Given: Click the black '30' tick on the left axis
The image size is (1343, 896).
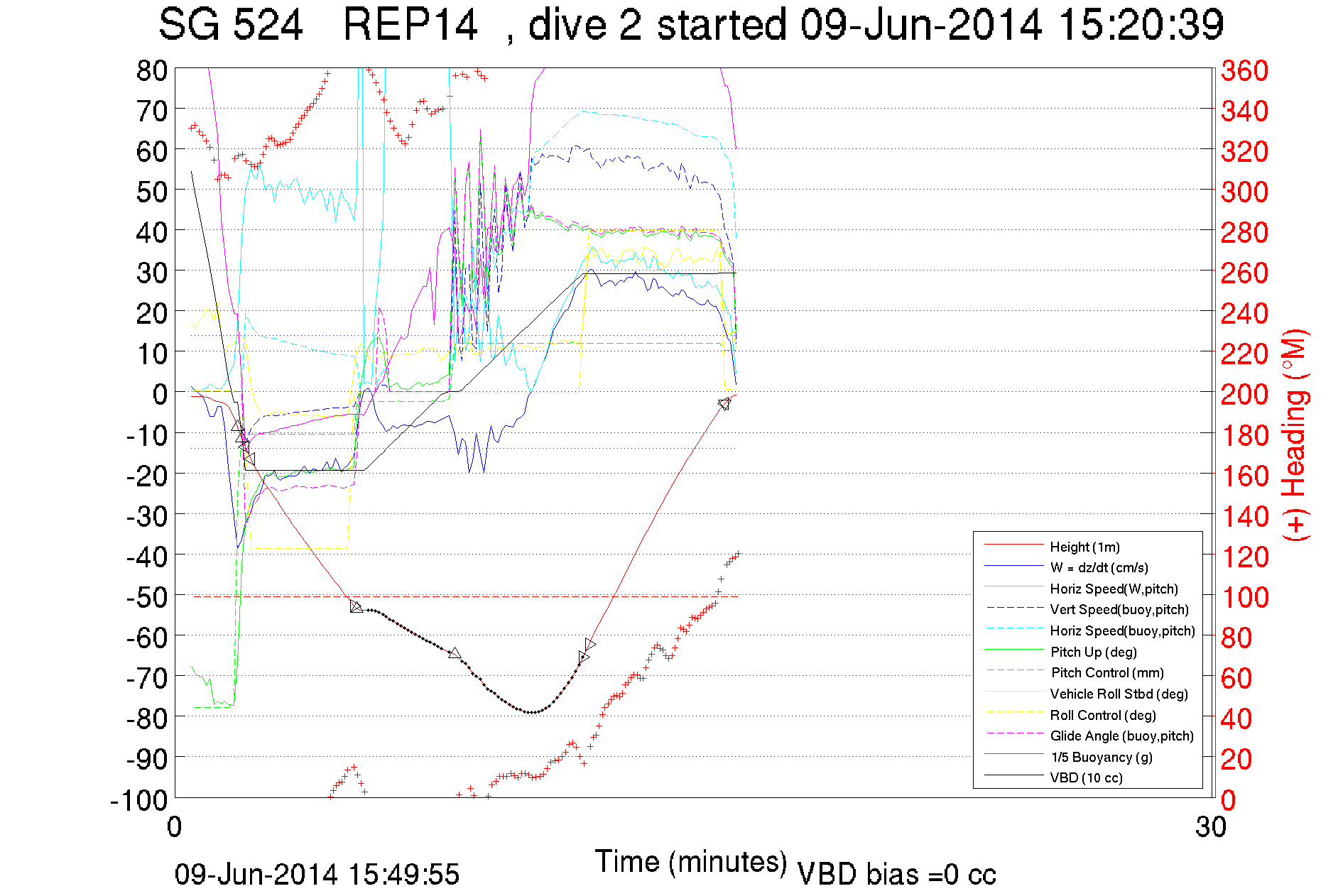Looking at the screenshot, I should tap(152, 272).
